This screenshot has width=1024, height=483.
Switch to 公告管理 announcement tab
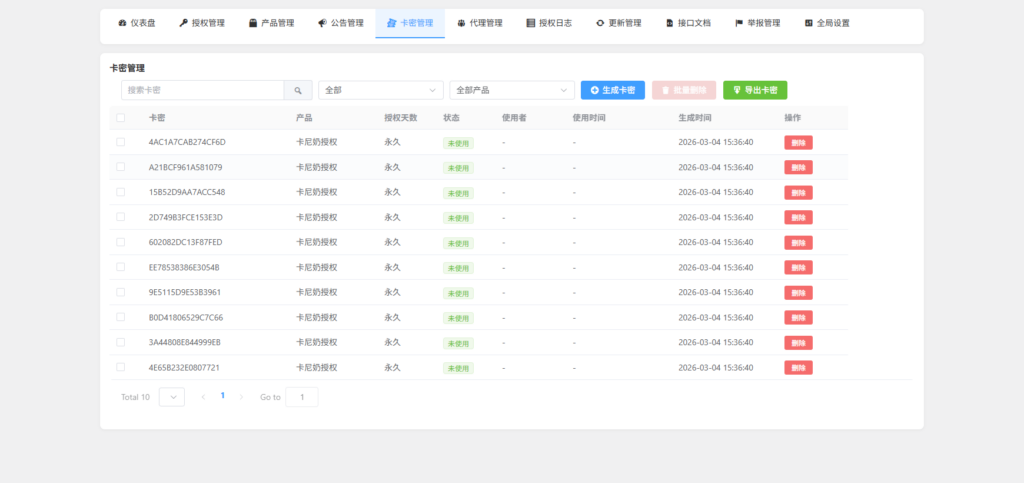click(340, 23)
